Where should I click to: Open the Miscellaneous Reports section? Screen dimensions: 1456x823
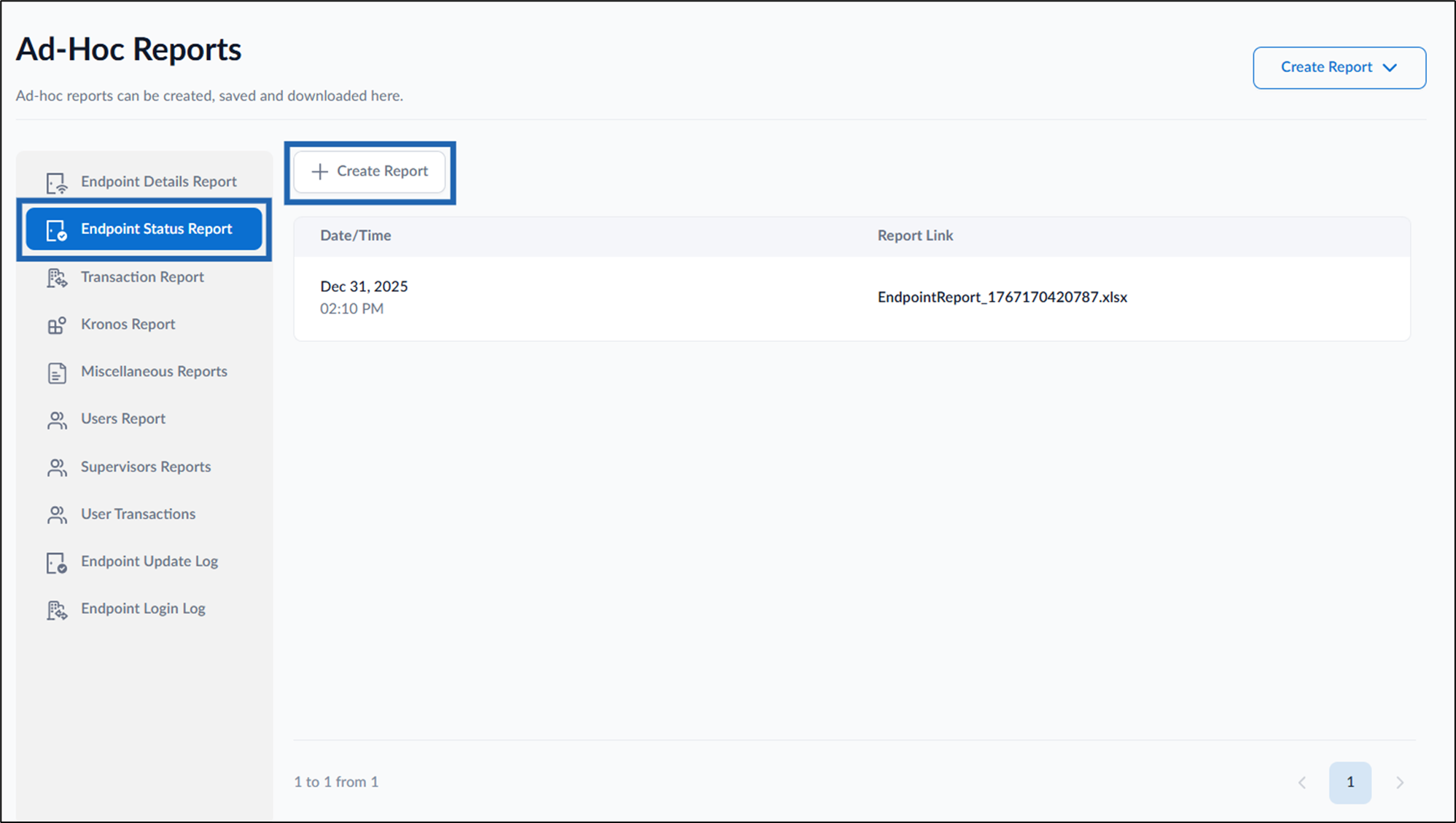pyautogui.click(x=144, y=372)
